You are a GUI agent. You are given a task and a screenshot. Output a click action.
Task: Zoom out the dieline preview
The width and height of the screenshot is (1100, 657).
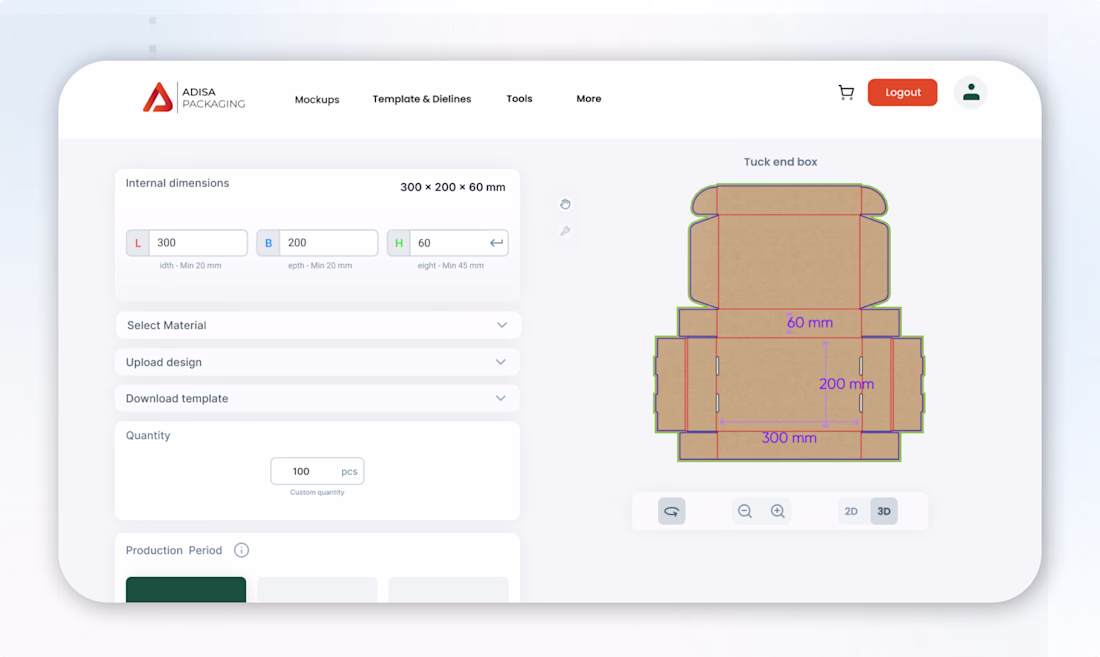[x=745, y=511]
